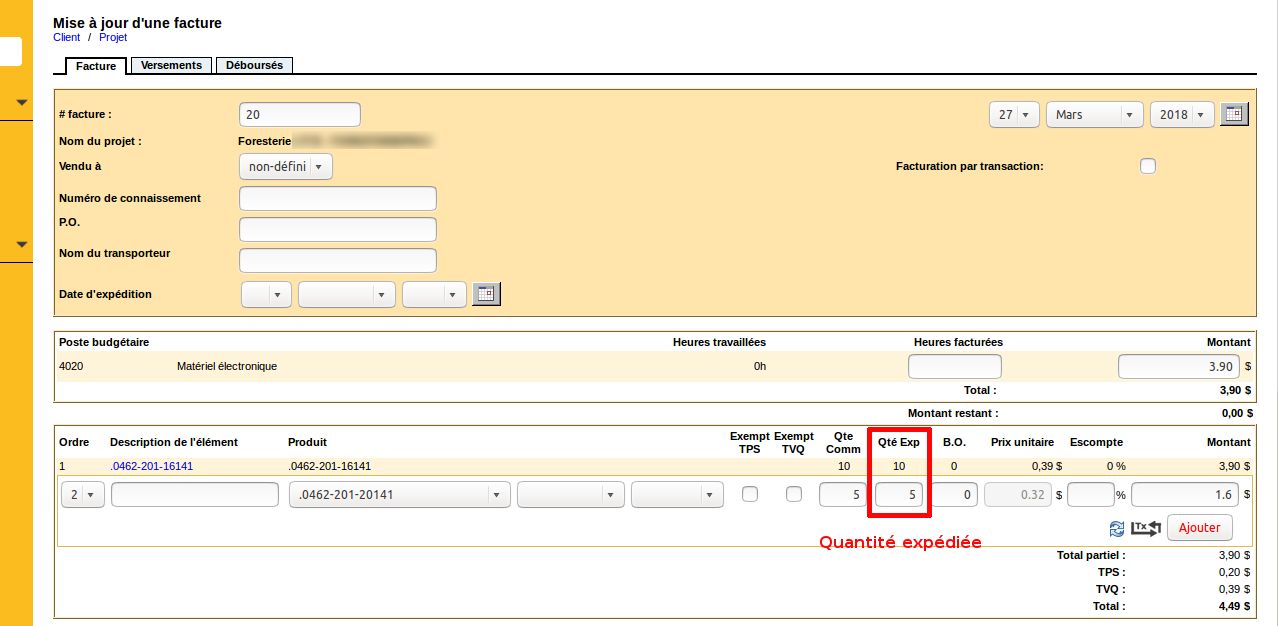Click inside the # facture field showing 20
The width and height of the screenshot is (1278, 626).
coord(298,113)
